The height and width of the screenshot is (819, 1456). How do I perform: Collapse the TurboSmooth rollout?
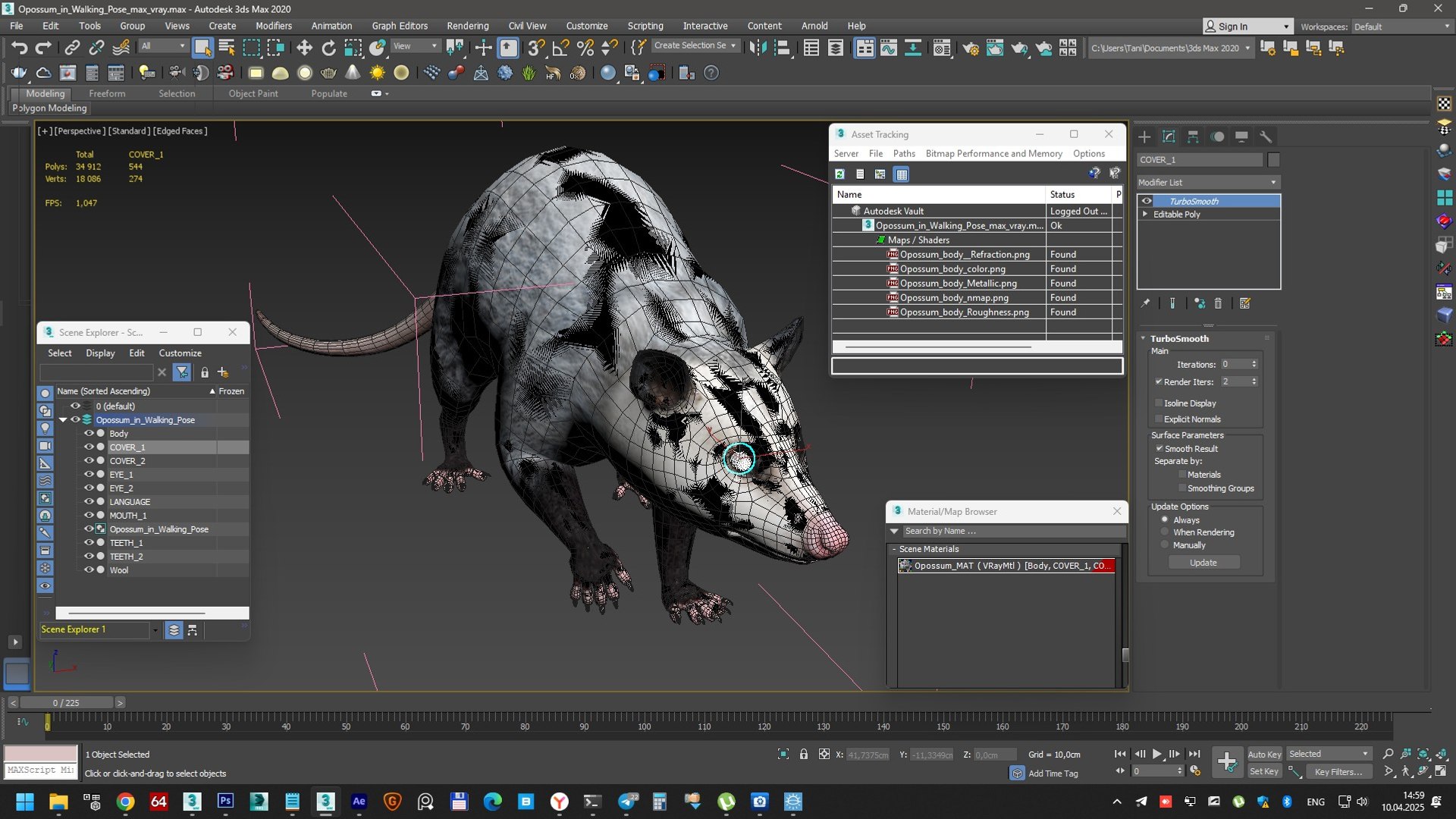click(x=1144, y=338)
